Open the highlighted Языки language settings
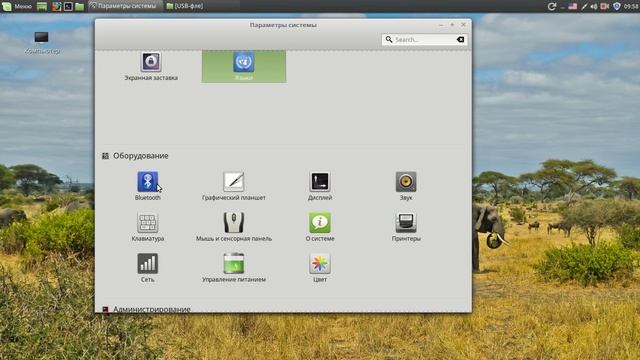 tap(244, 66)
